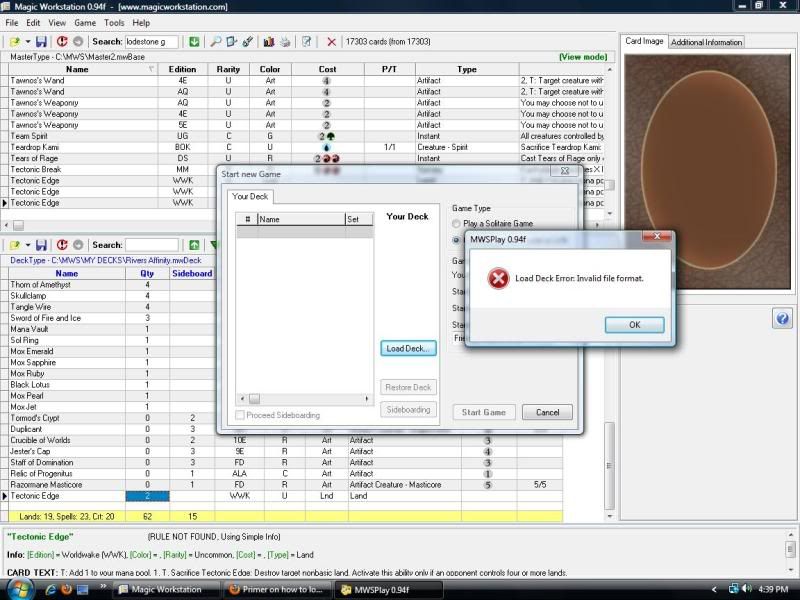Image resolution: width=800 pixels, height=600 pixels.
Task: Click the open database icon in the top toolbar
Action: (14, 42)
